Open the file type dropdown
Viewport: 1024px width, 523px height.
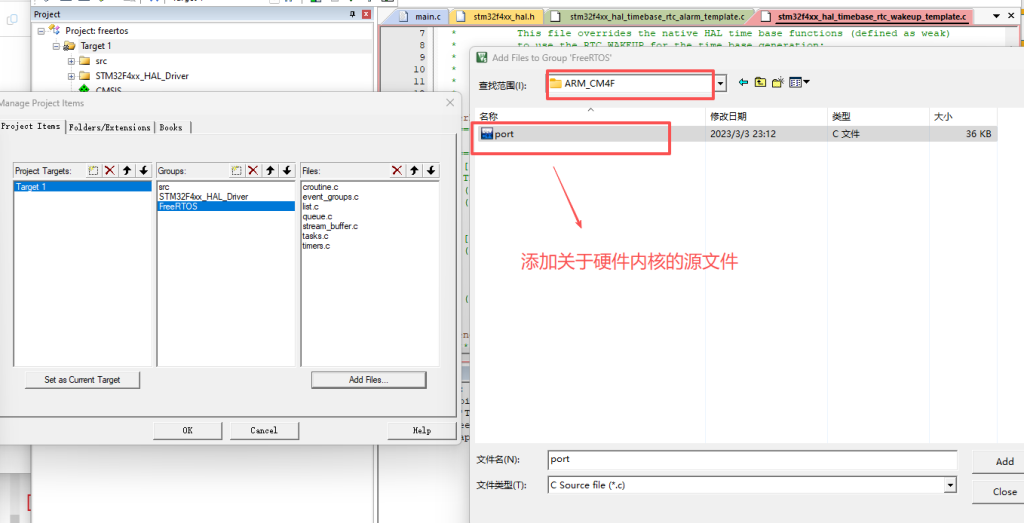[x=950, y=485]
